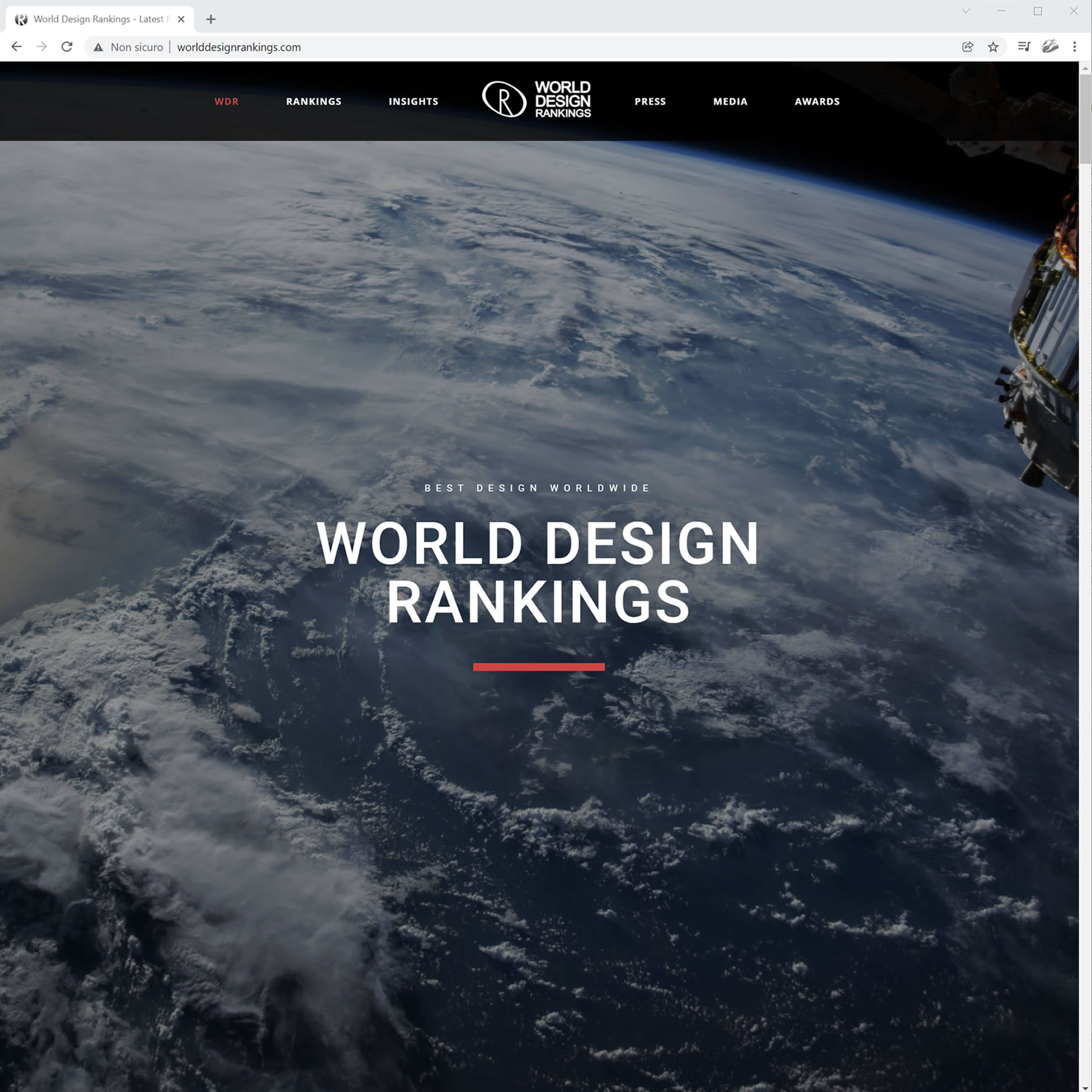The width and height of the screenshot is (1092, 1092).
Task: Bookmark this page with the star icon
Action: click(993, 47)
